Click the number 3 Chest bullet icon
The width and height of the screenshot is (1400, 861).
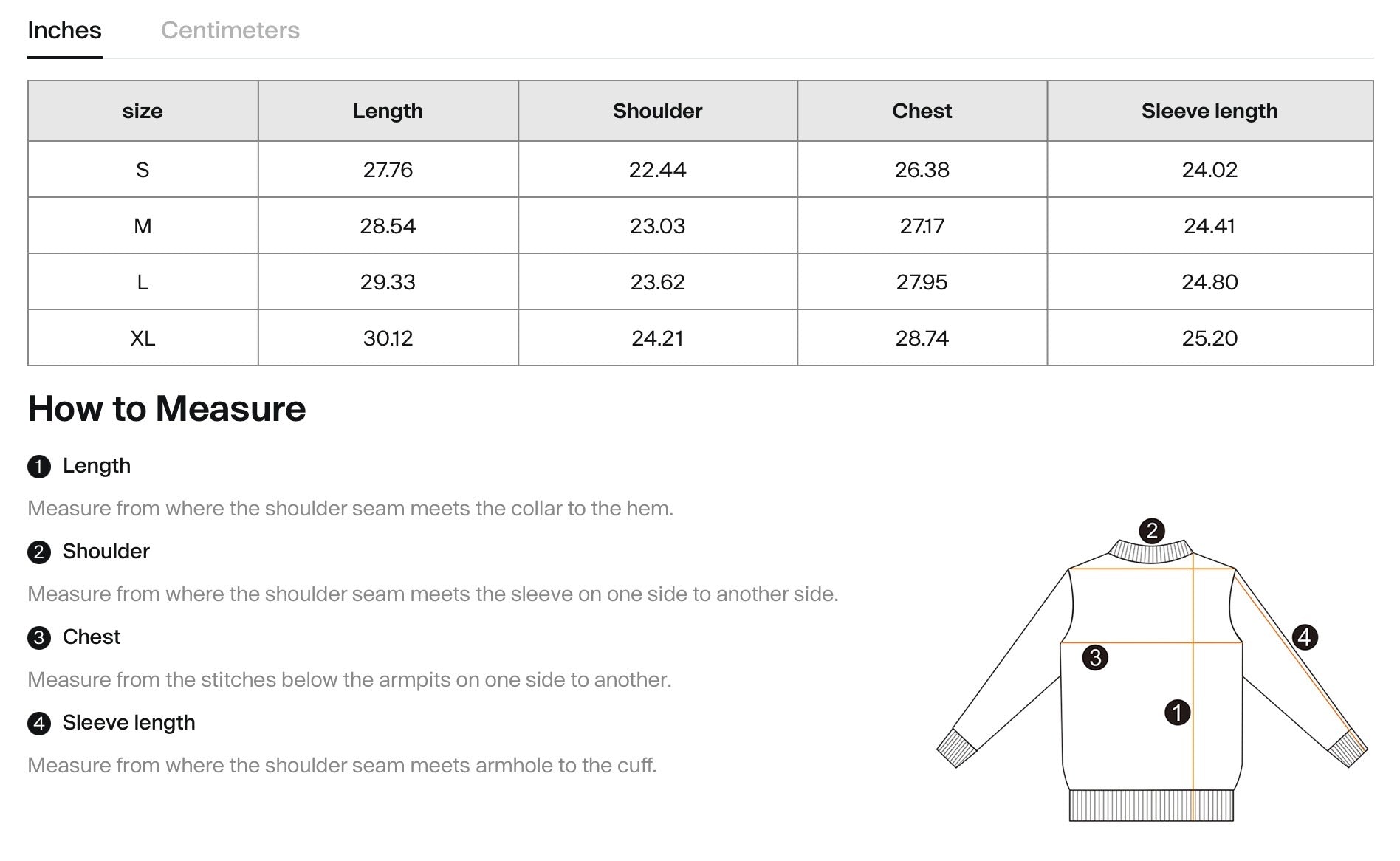[x=39, y=638]
